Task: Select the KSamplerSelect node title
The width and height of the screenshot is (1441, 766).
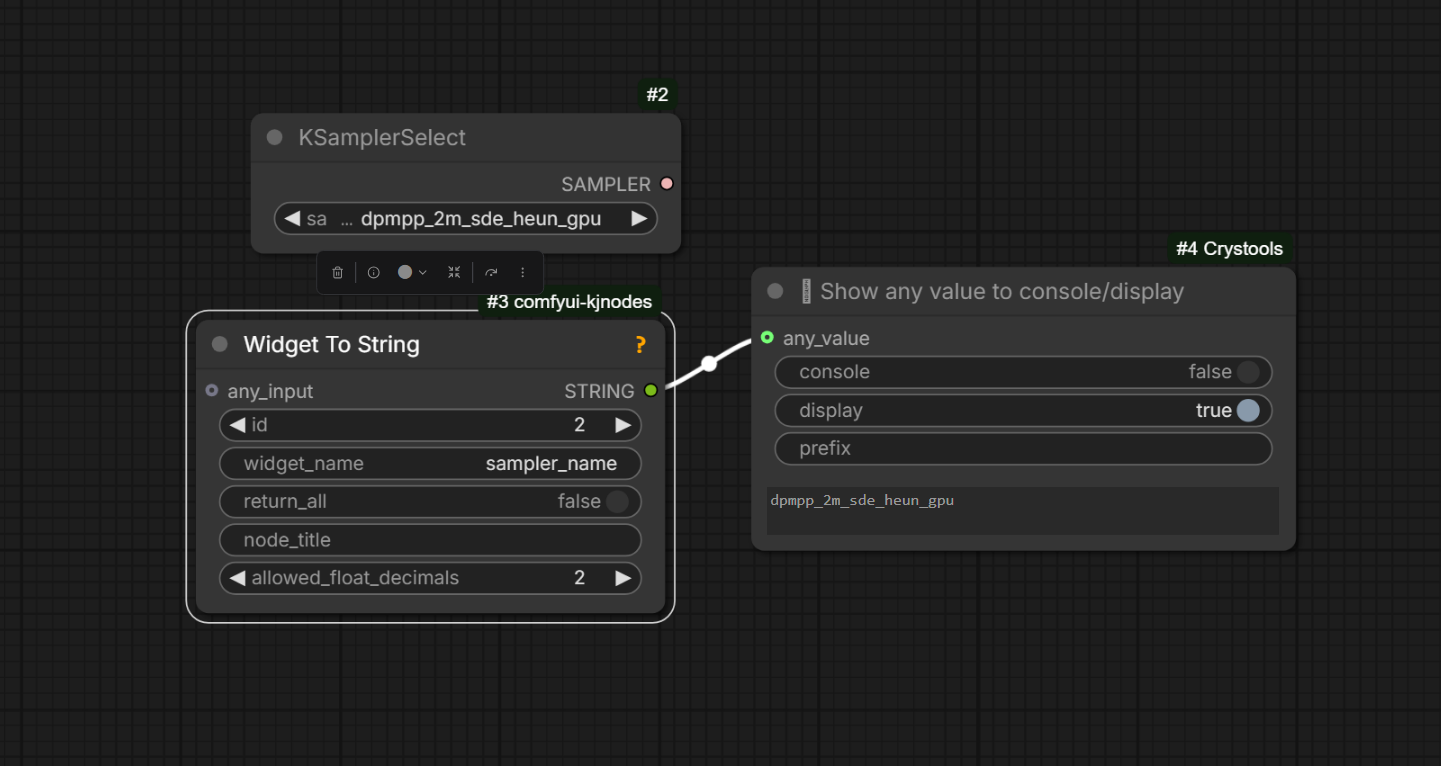Action: pos(382,138)
